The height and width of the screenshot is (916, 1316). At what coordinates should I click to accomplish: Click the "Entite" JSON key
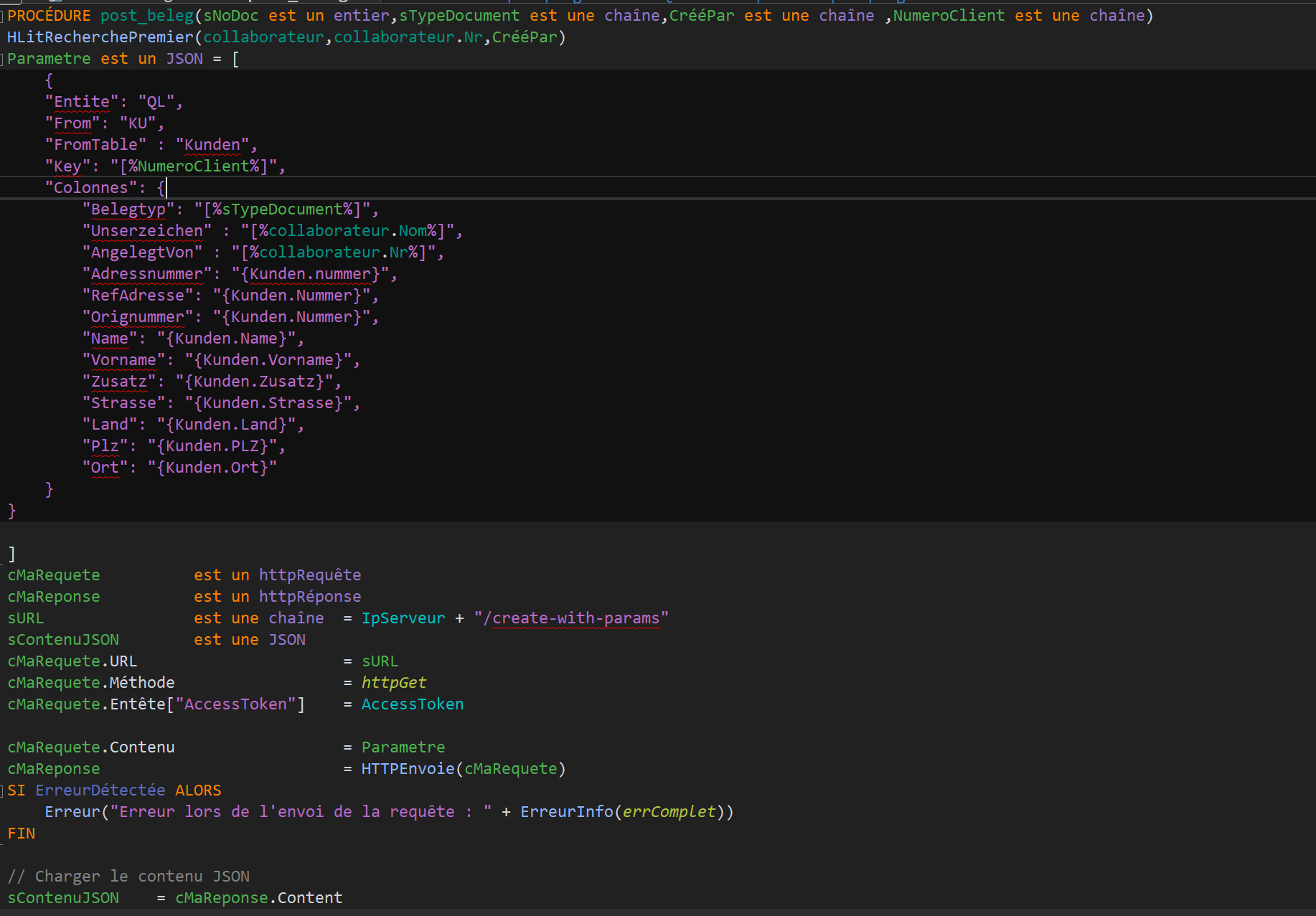(82, 102)
